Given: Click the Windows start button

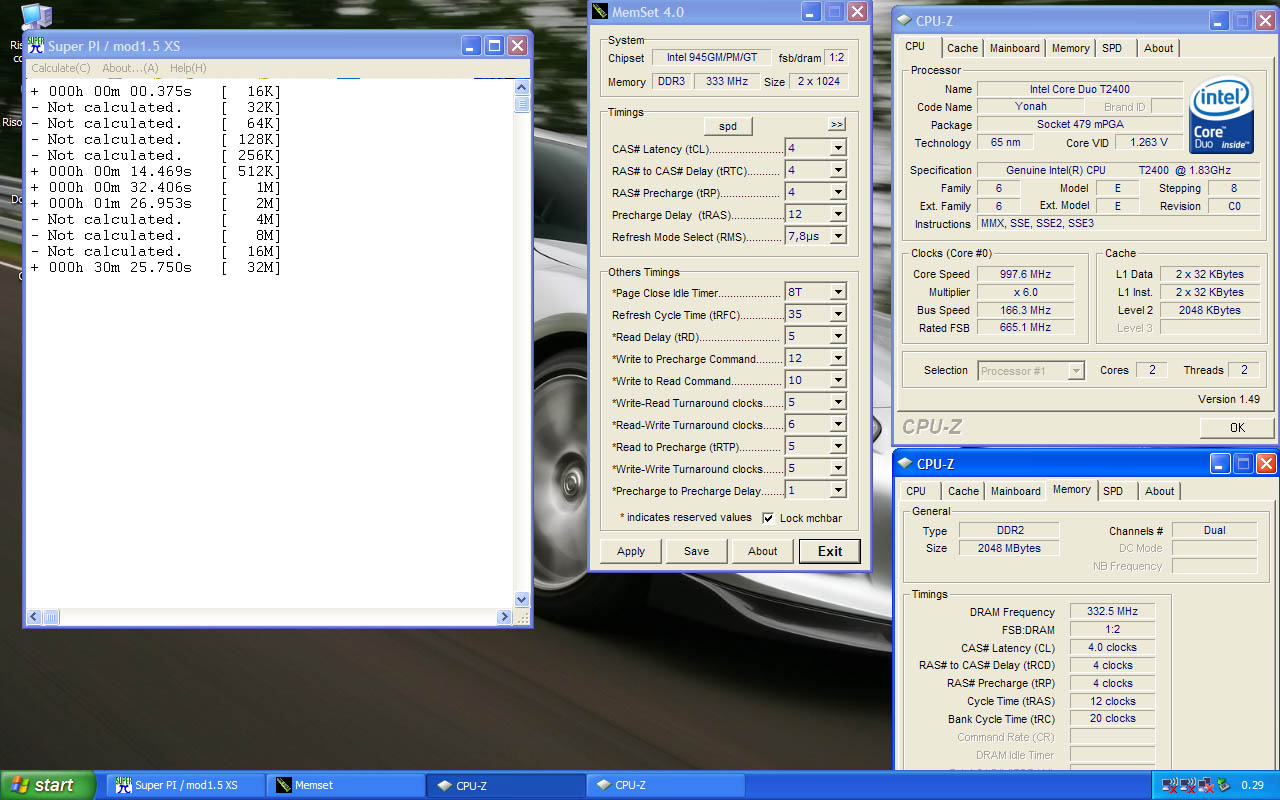Looking at the screenshot, I should pyautogui.click(x=48, y=785).
